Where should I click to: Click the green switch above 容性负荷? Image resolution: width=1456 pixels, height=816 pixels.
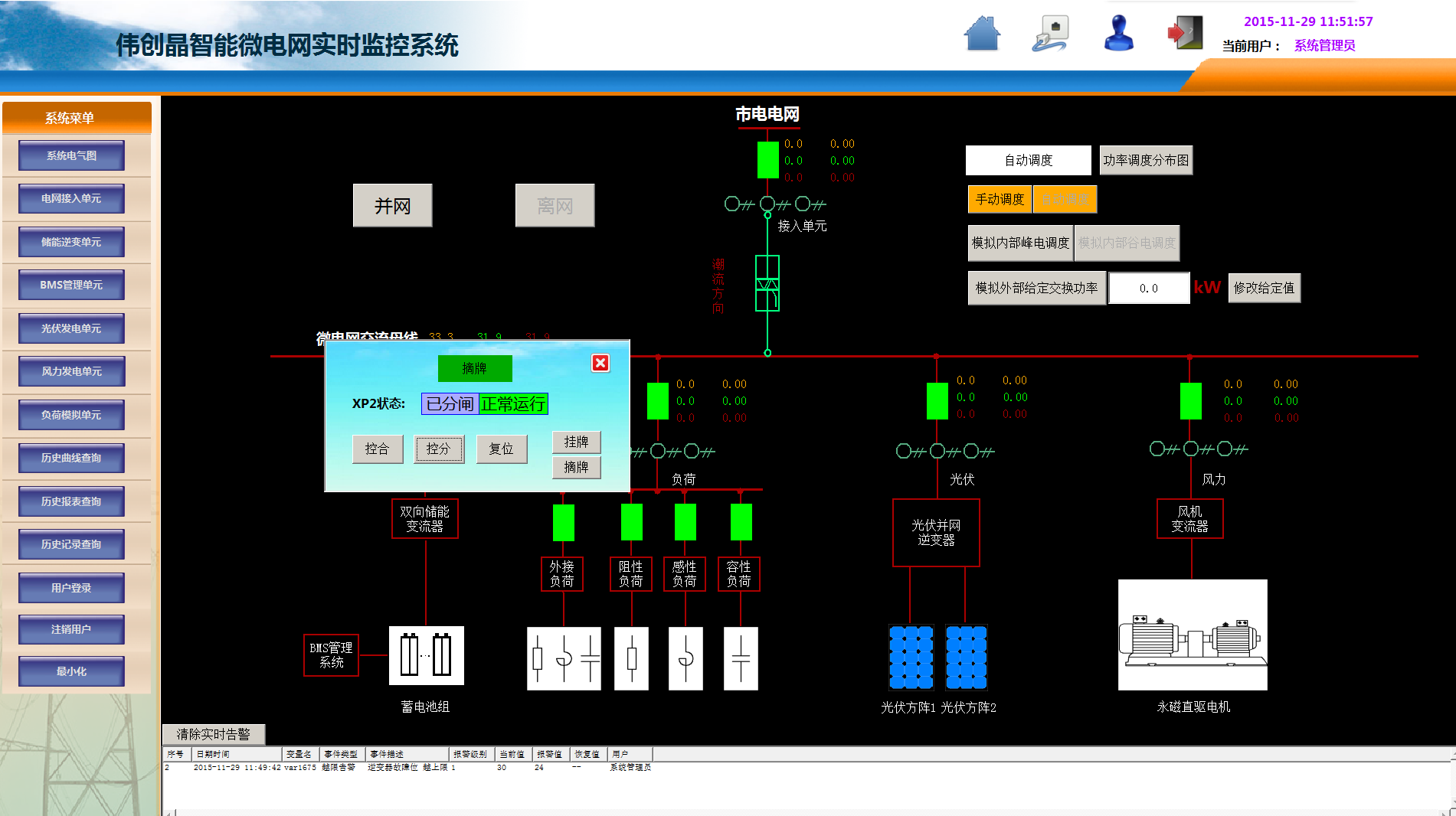click(x=741, y=522)
